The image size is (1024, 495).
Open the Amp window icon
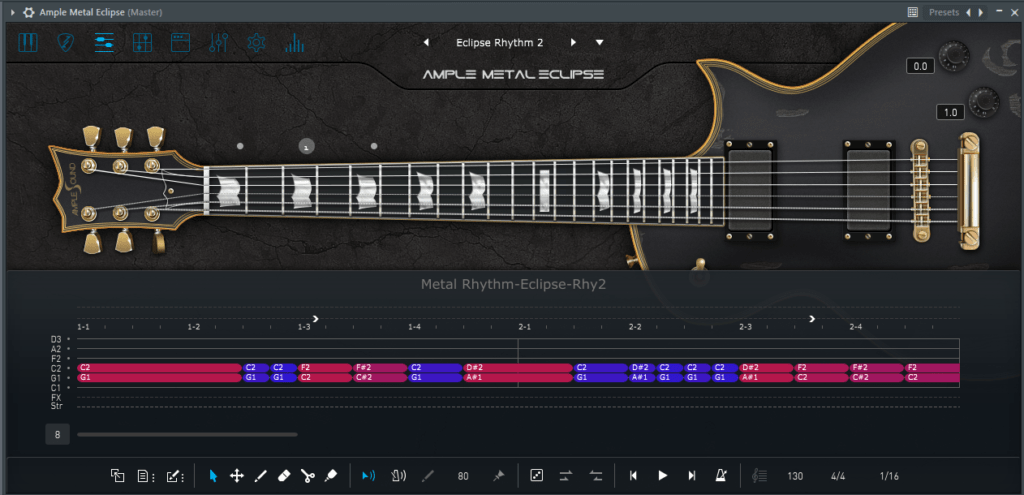tap(180, 42)
